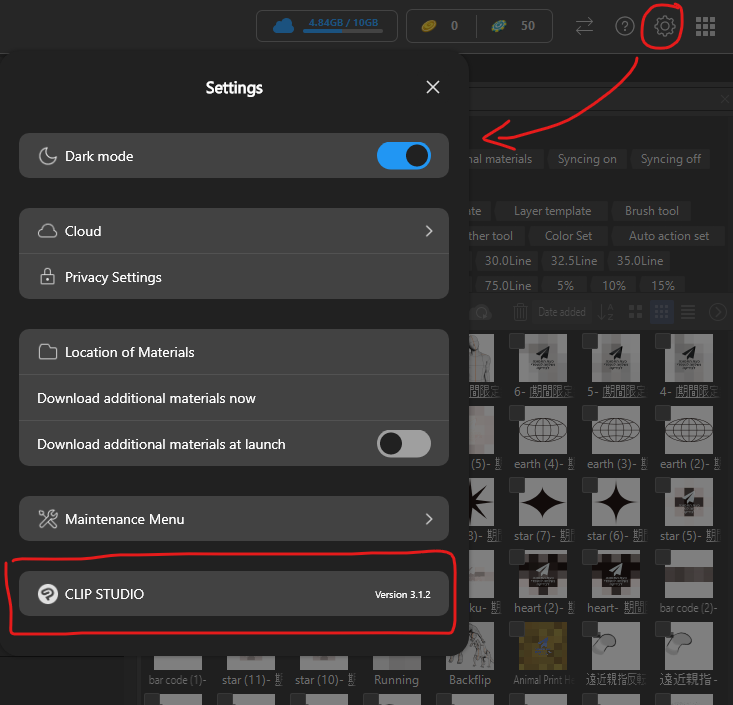The height and width of the screenshot is (705, 733).
Task: Click the star (11) material label
Action: coord(252,680)
